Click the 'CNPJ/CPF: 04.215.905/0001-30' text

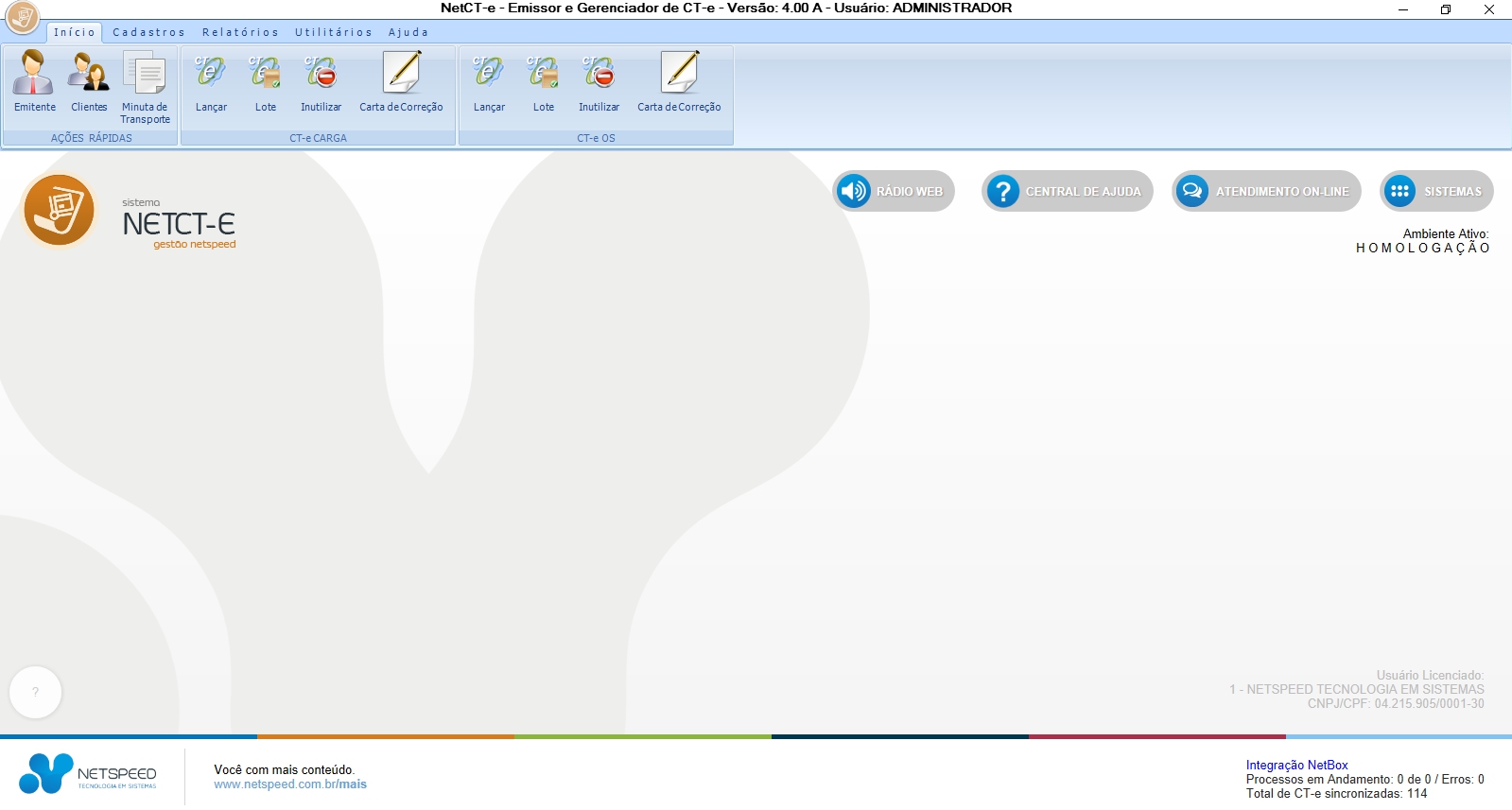click(1396, 704)
